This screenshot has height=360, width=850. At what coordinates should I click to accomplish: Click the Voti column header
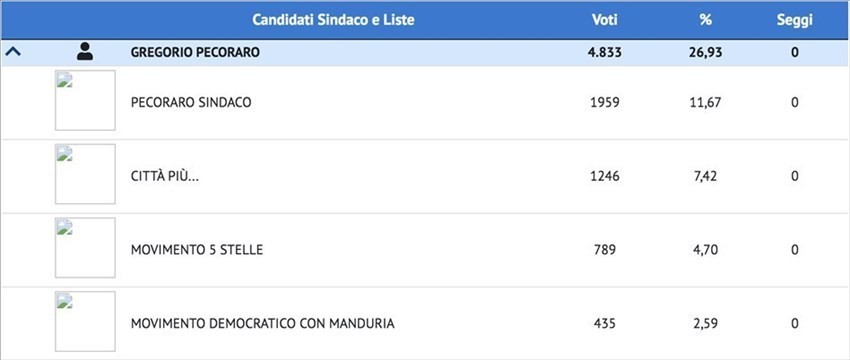(604, 21)
